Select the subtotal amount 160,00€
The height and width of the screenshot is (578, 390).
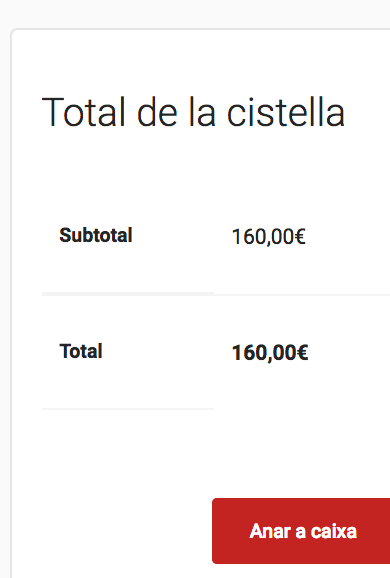coord(269,236)
